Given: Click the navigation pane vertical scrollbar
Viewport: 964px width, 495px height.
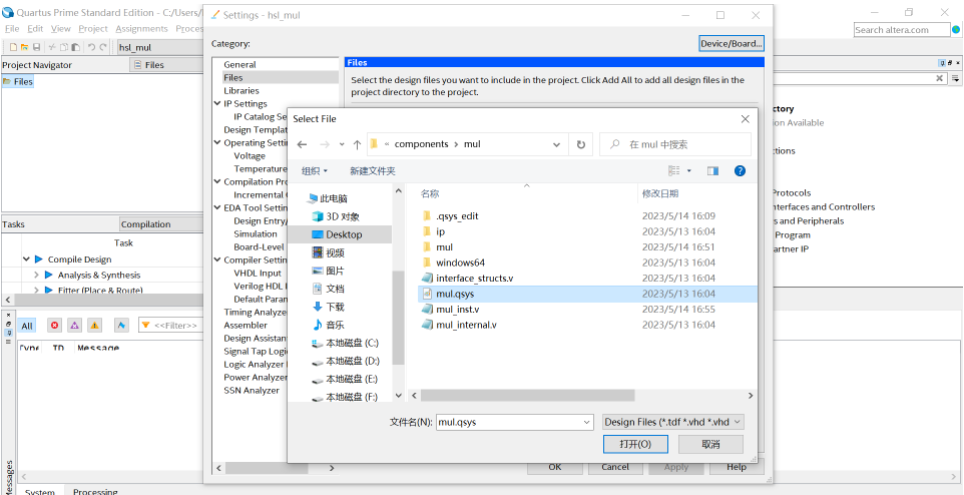Looking at the screenshot, I should coord(398,317).
